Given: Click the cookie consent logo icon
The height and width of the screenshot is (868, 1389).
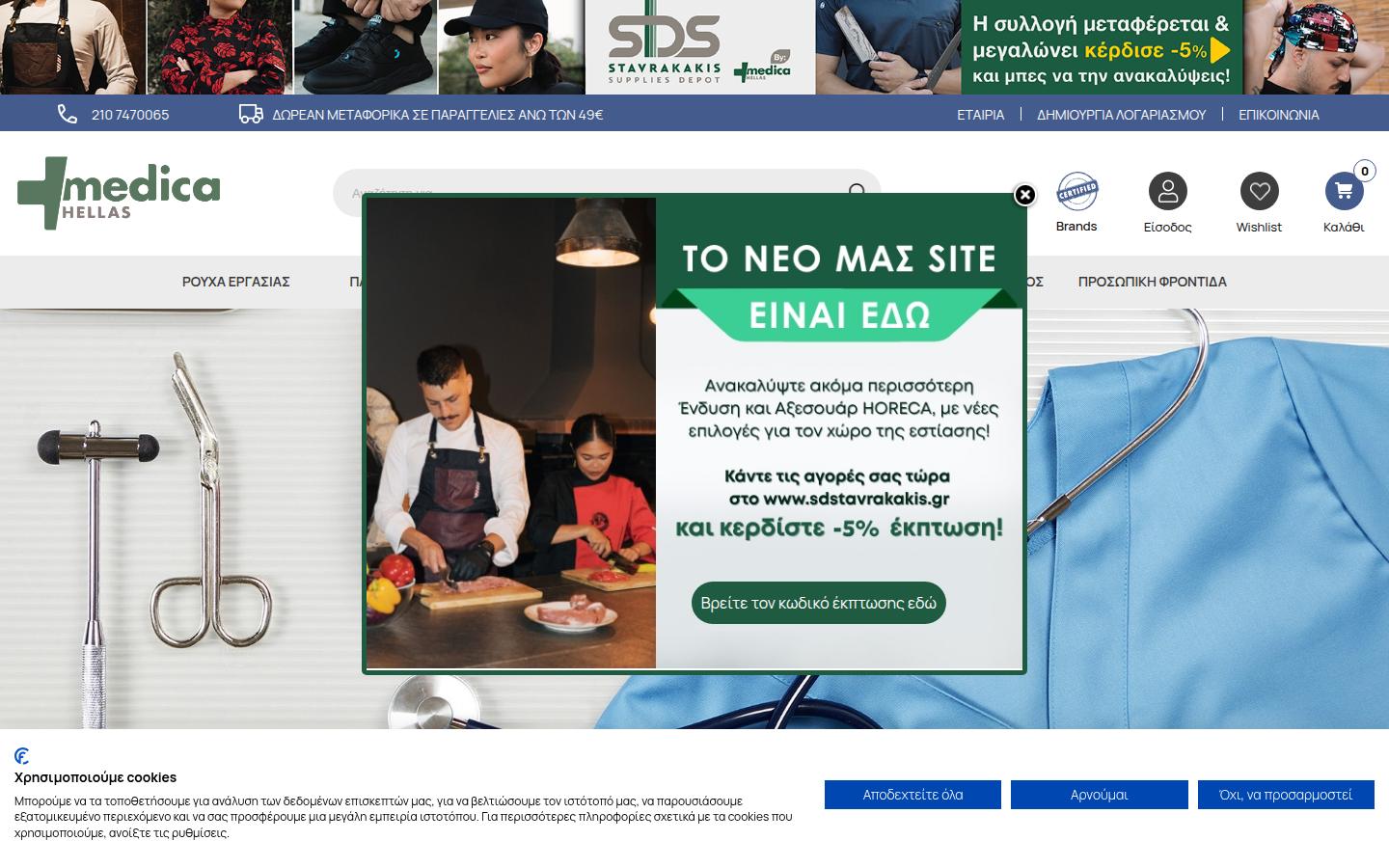Looking at the screenshot, I should point(22,756).
